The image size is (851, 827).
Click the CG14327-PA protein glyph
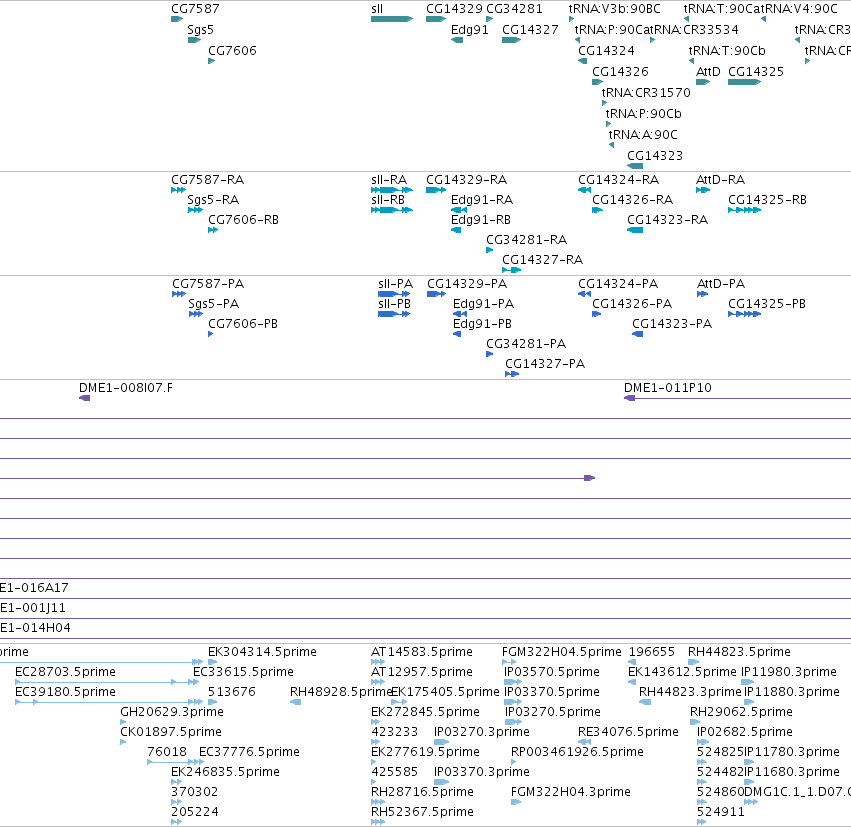[512, 374]
